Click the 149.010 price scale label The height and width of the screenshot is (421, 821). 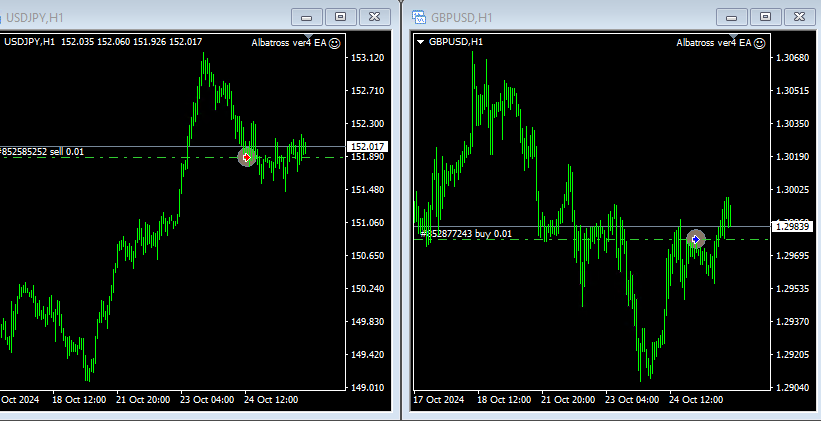[x=368, y=387]
